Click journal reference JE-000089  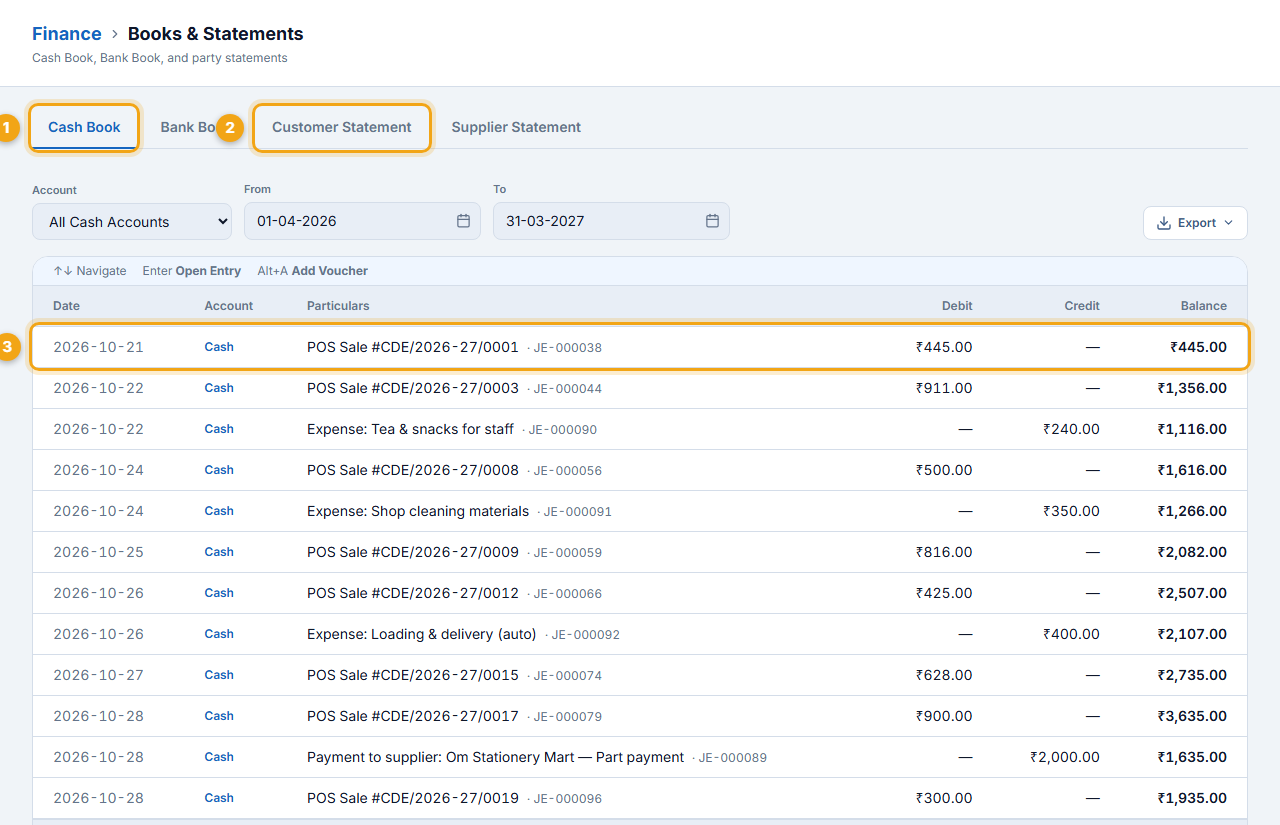[732, 758]
